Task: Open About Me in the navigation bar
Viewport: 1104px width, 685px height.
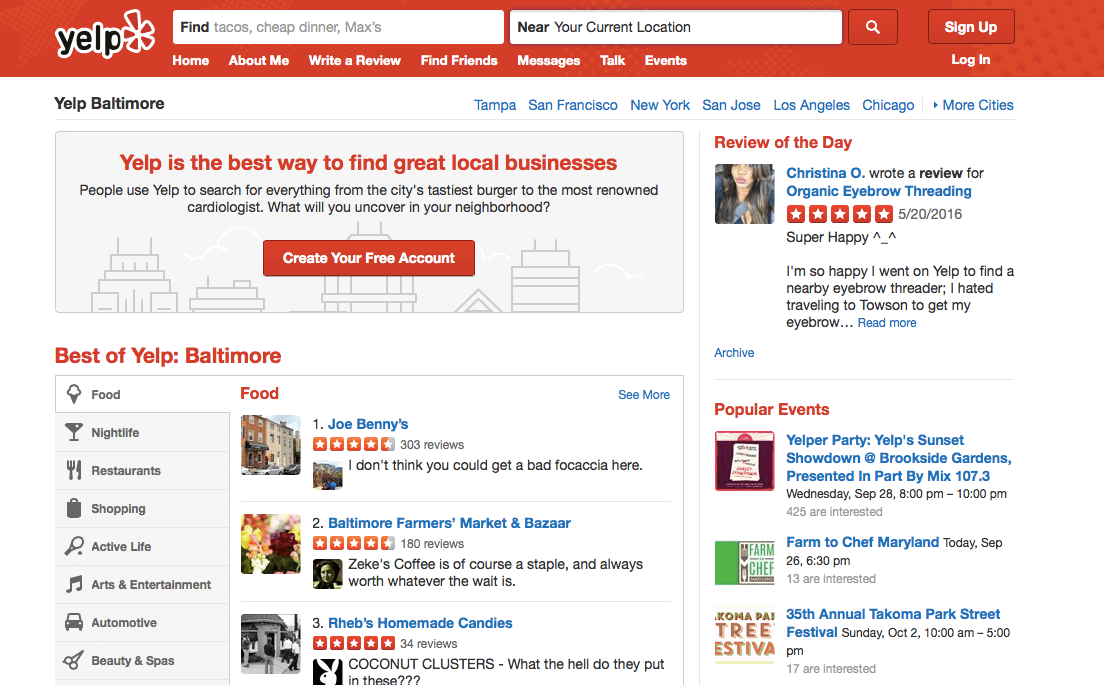Action: pyautogui.click(x=258, y=61)
